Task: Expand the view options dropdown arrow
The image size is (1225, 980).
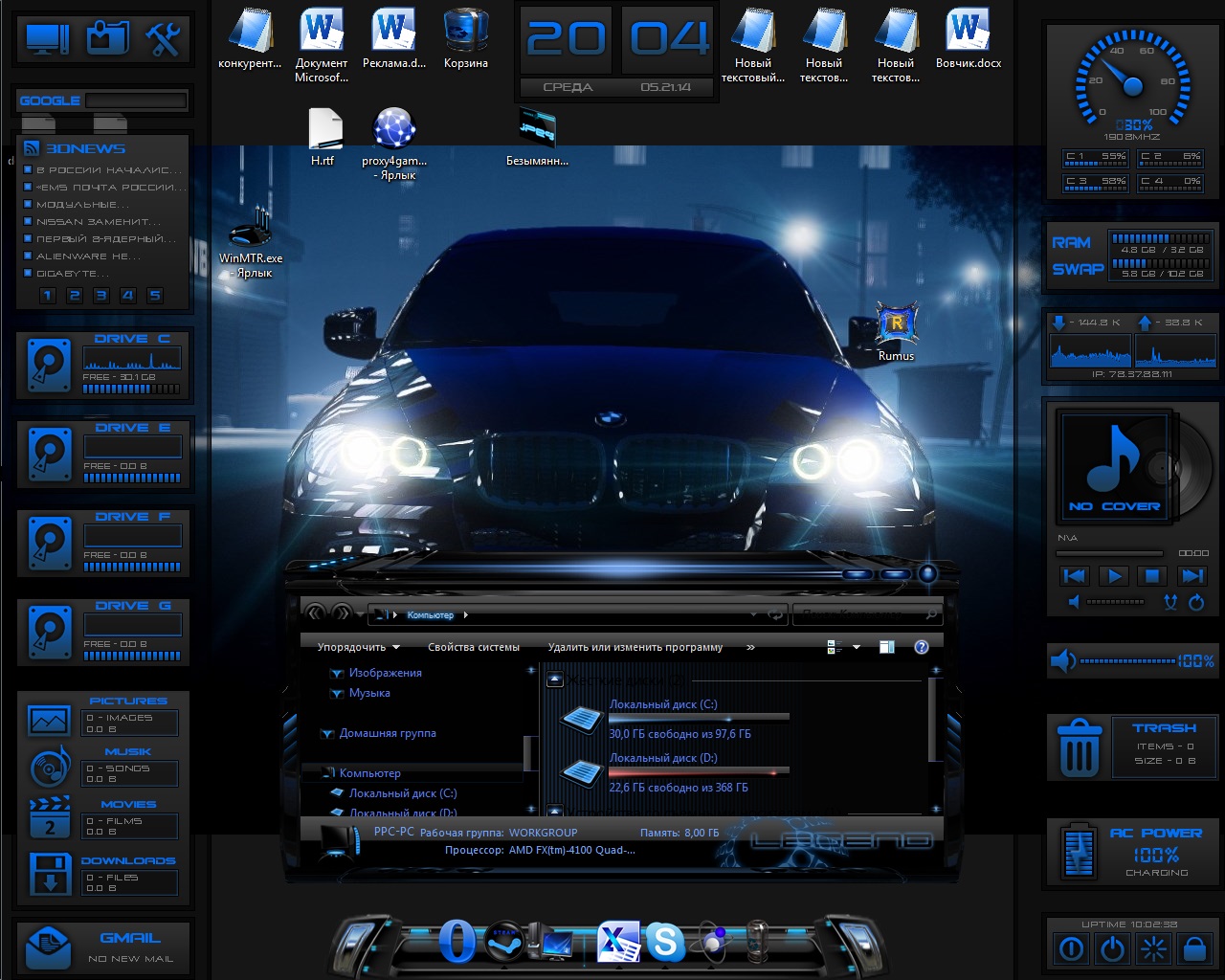Action: (857, 647)
